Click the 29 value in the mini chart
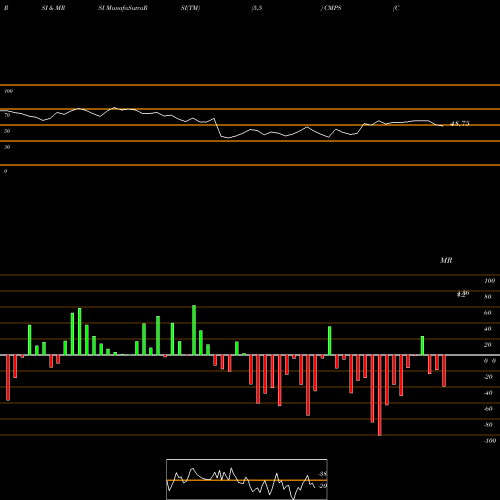 (x=323, y=486)
